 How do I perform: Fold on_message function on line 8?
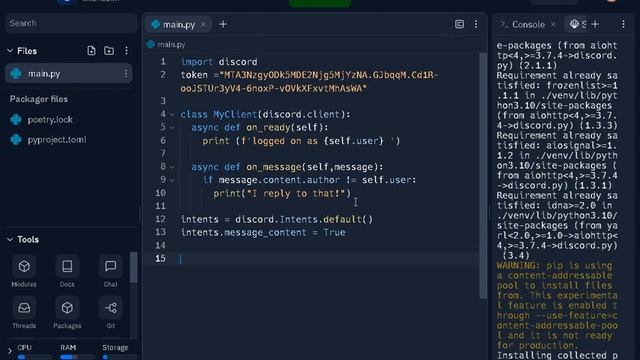[172, 167]
